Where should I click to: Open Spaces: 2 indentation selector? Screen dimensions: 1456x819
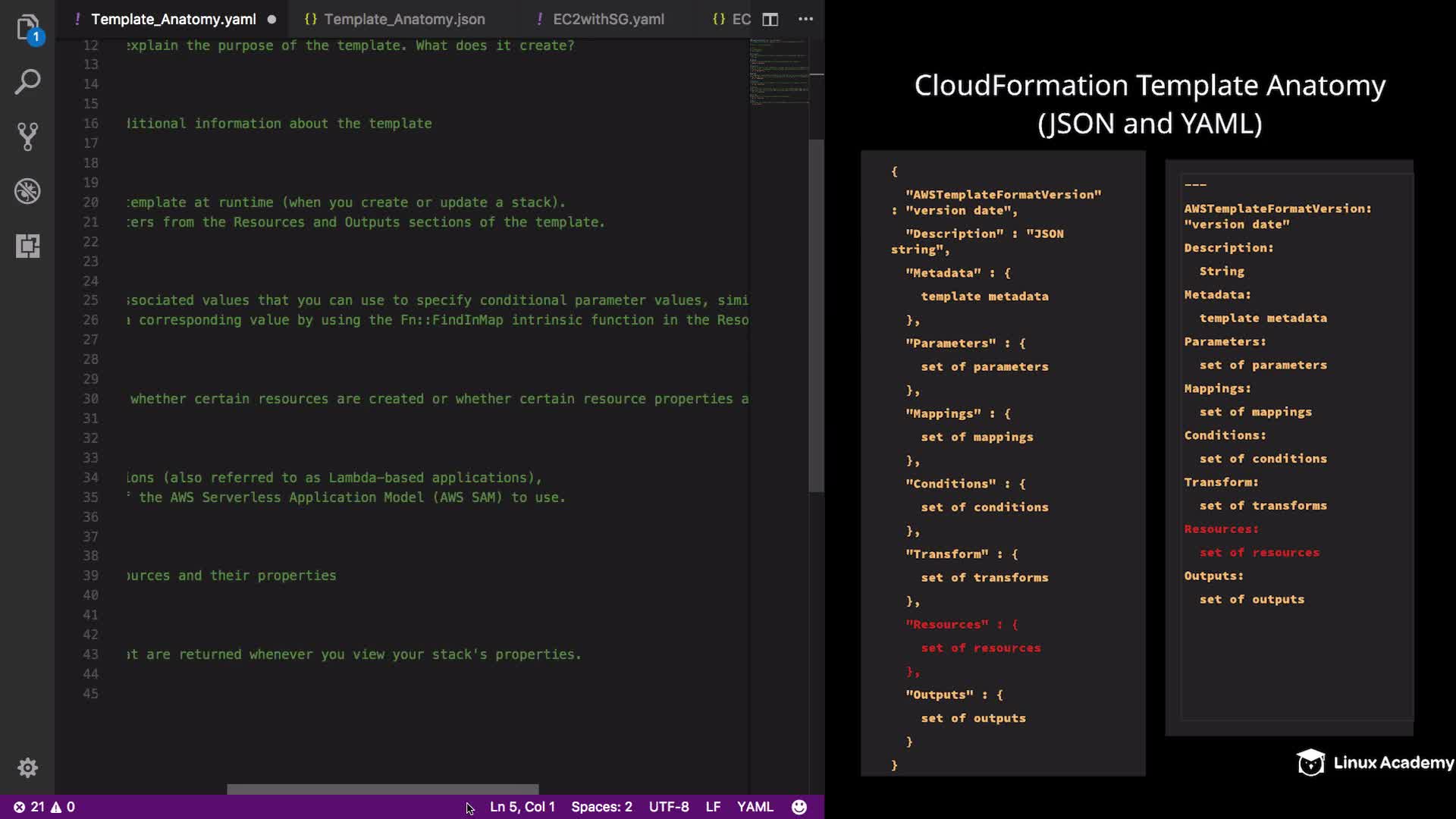click(x=601, y=807)
